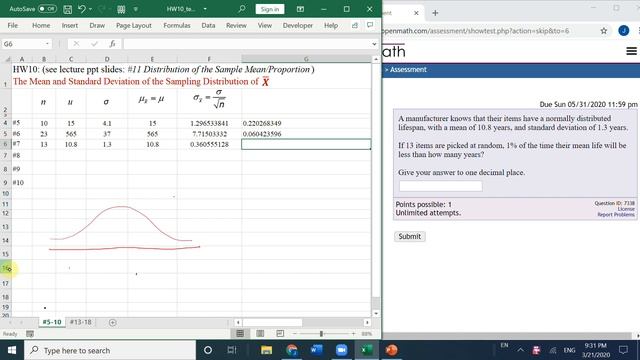Select cell containing 0.360555128
Viewport: 640px width, 360px height.
click(209, 144)
